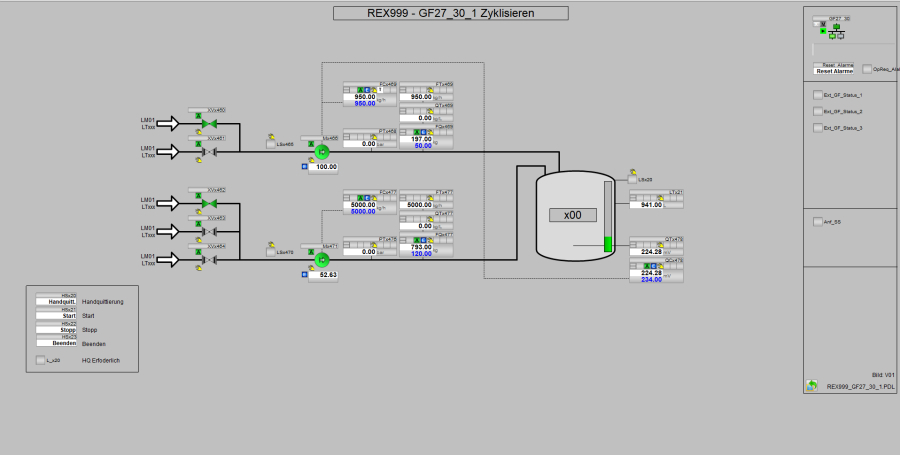Image resolution: width=900 pixels, height=455 pixels.
Task: Toggle the Ext_GF_Status_3 indicator box
Action: point(817,129)
